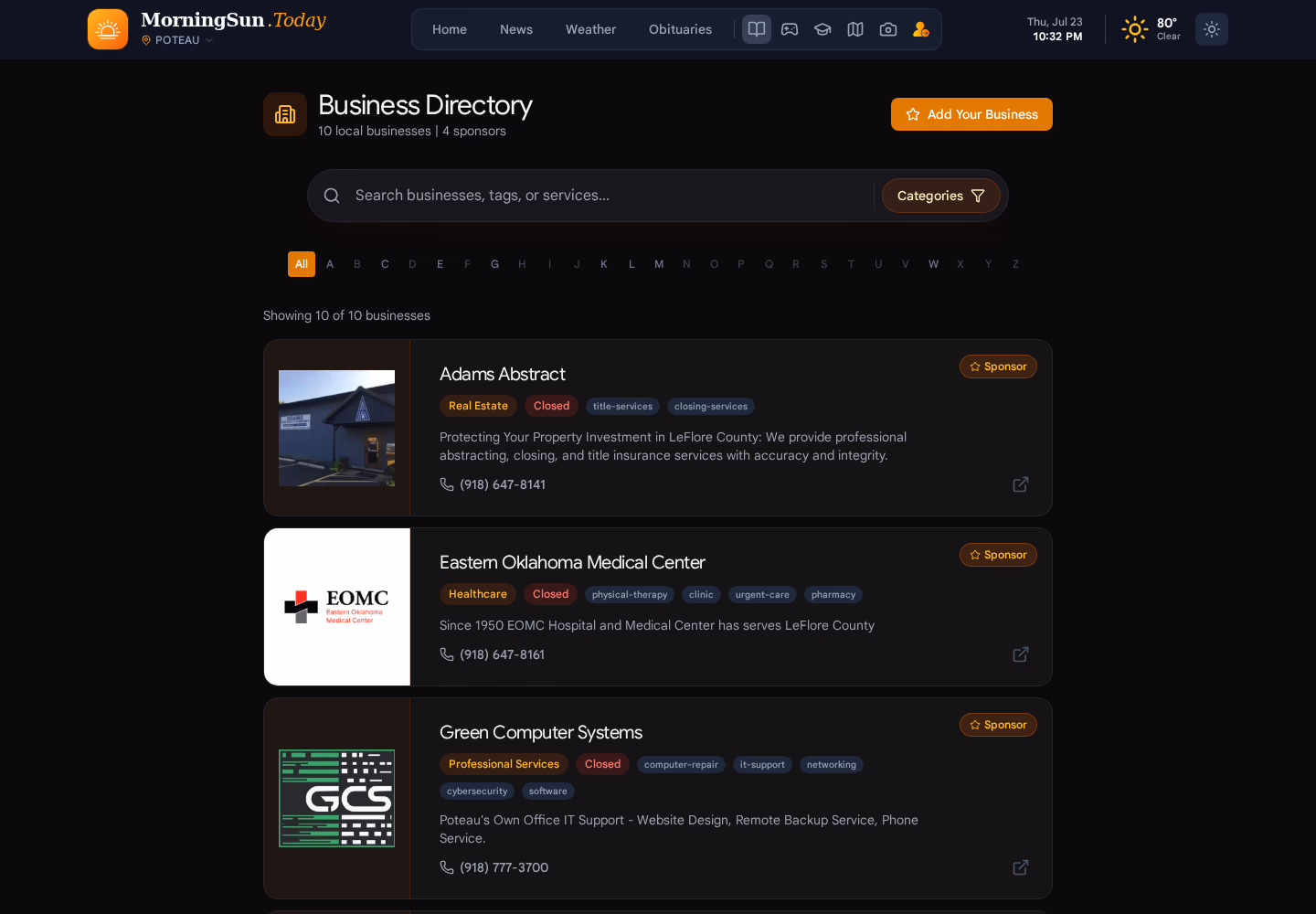This screenshot has width=1316, height=914.
Task: Filter businesses by letter A
Action: (x=330, y=264)
